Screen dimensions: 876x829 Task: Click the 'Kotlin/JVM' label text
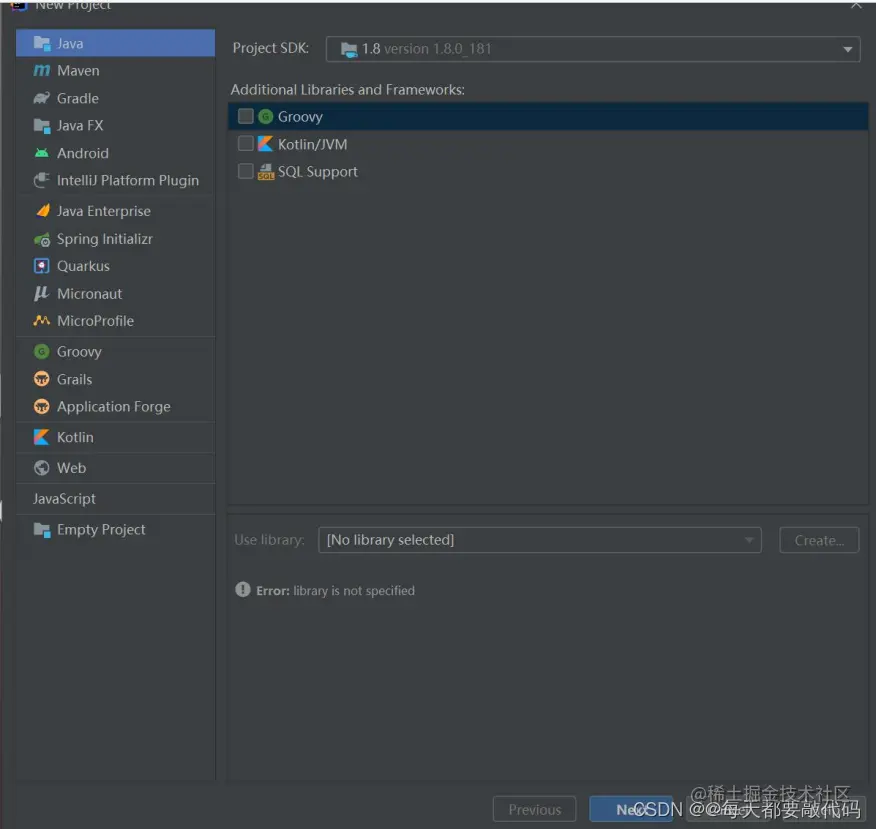[313, 144]
